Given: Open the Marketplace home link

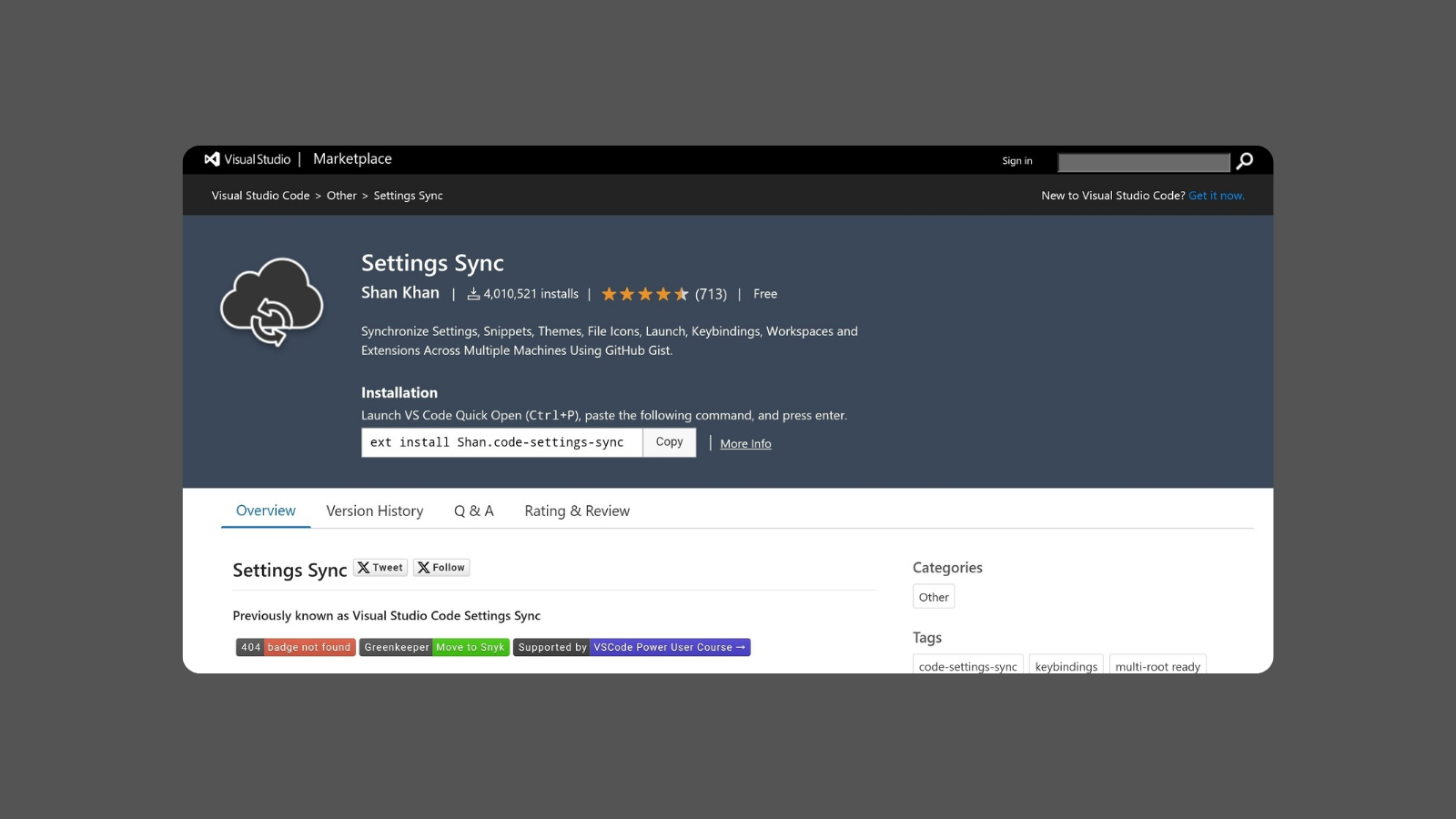Looking at the screenshot, I should coord(352,158).
